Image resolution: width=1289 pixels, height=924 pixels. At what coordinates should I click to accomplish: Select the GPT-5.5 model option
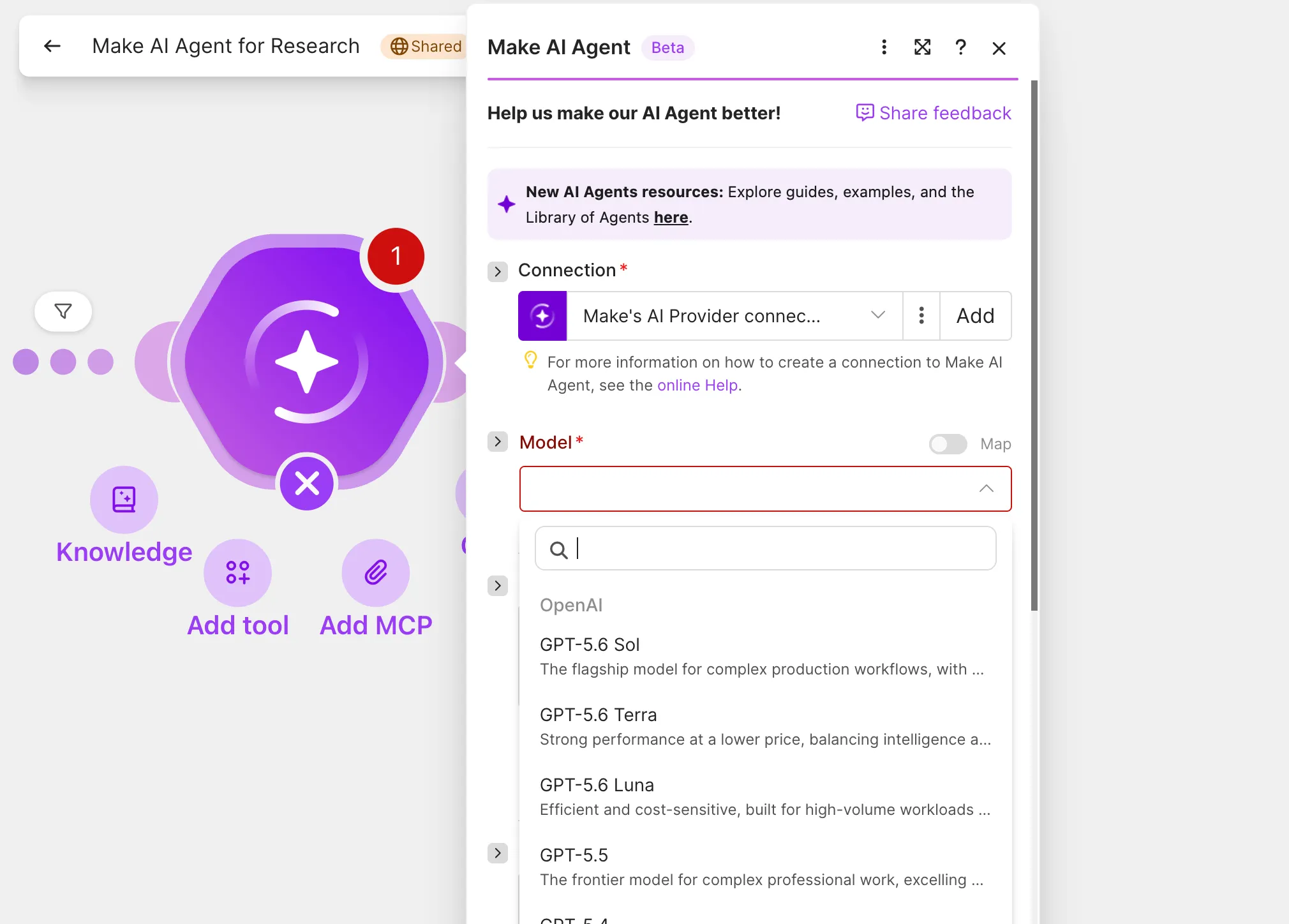pyautogui.click(x=765, y=867)
